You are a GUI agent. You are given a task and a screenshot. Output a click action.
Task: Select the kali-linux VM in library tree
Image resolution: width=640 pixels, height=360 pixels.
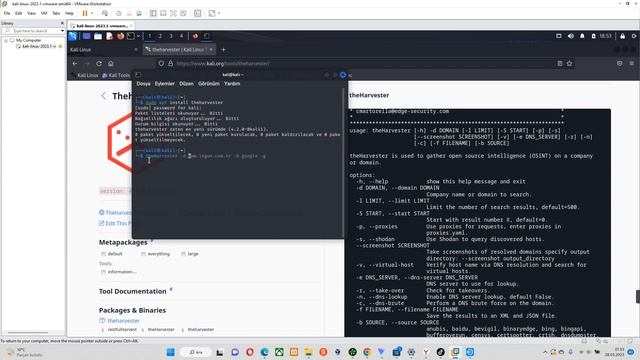[x=39, y=46]
